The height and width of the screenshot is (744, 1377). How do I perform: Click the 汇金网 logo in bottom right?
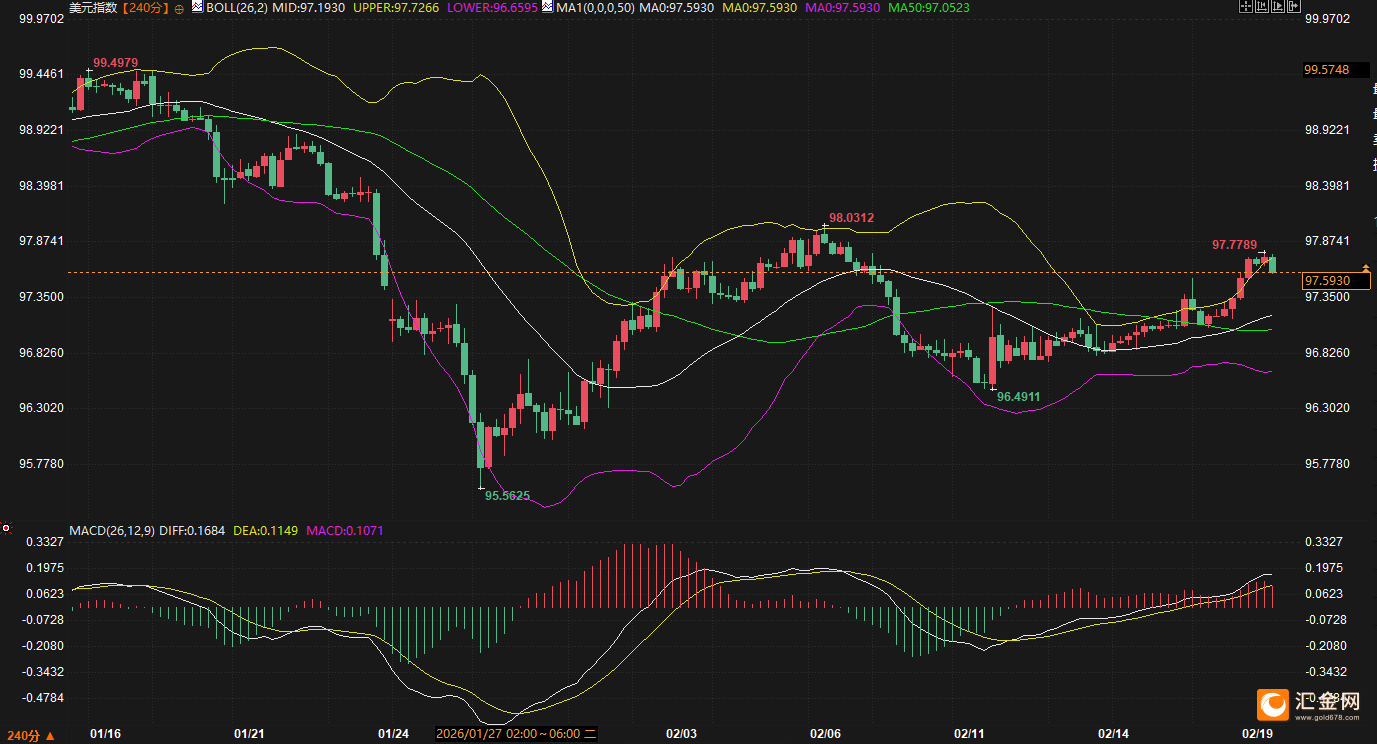coord(1310,705)
